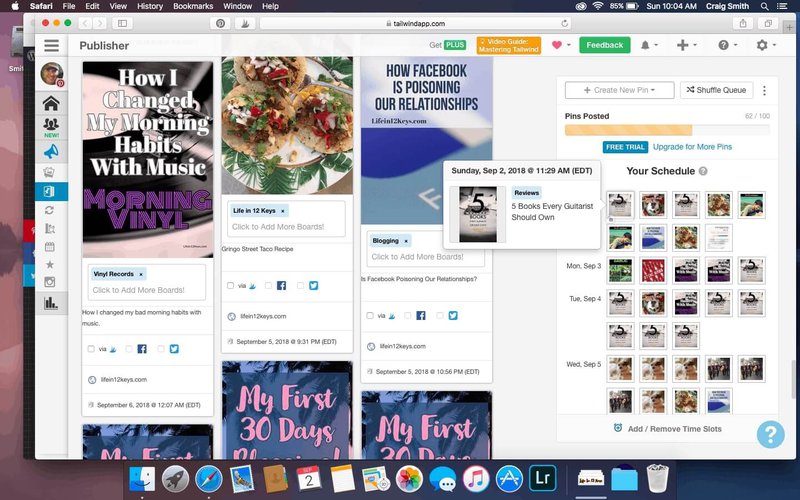Expand the settings gear dropdown
The image size is (800, 500).
click(766, 45)
